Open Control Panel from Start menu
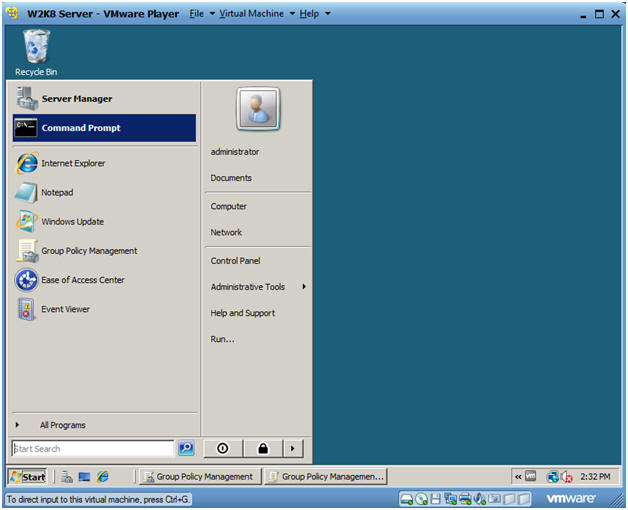 coord(236,261)
